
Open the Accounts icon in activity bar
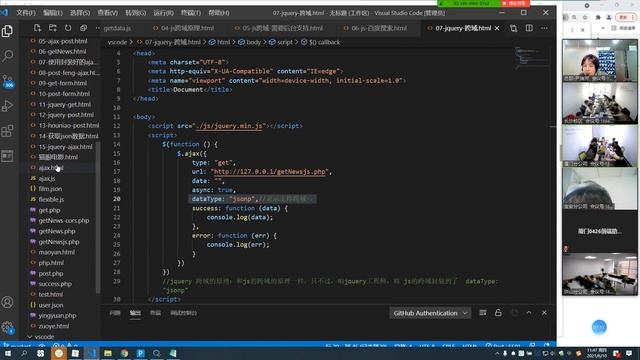click(x=7, y=302)
